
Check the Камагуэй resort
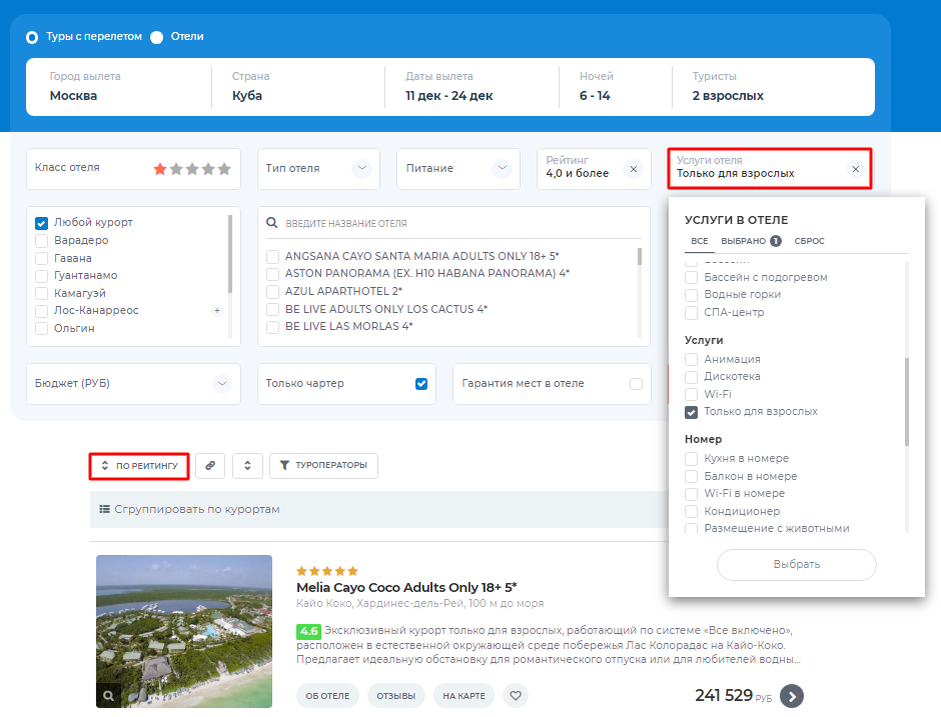click(41, 293)
